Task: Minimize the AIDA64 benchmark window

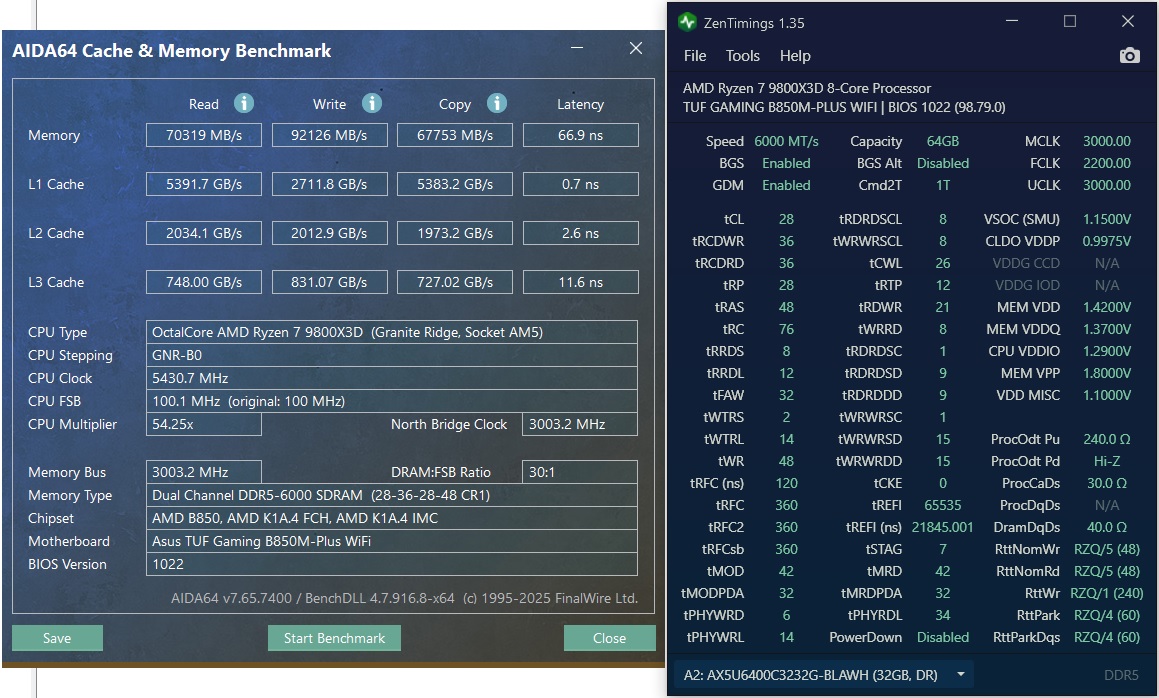Action: [x=577, y=48]
